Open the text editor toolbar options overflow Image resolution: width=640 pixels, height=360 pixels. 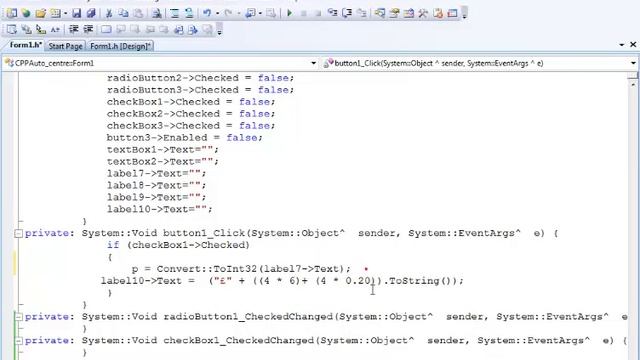220,30
